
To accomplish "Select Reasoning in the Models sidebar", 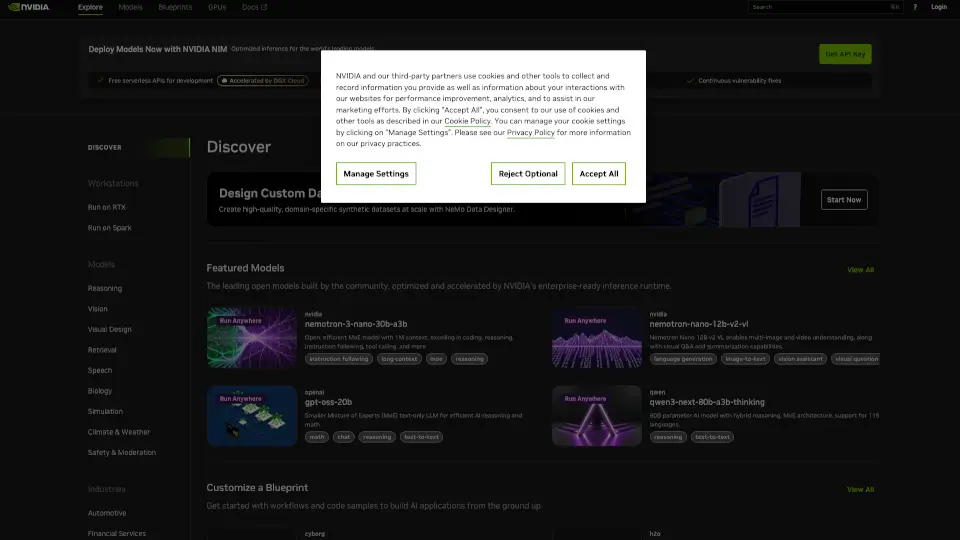I will click(x=105, y=288).
